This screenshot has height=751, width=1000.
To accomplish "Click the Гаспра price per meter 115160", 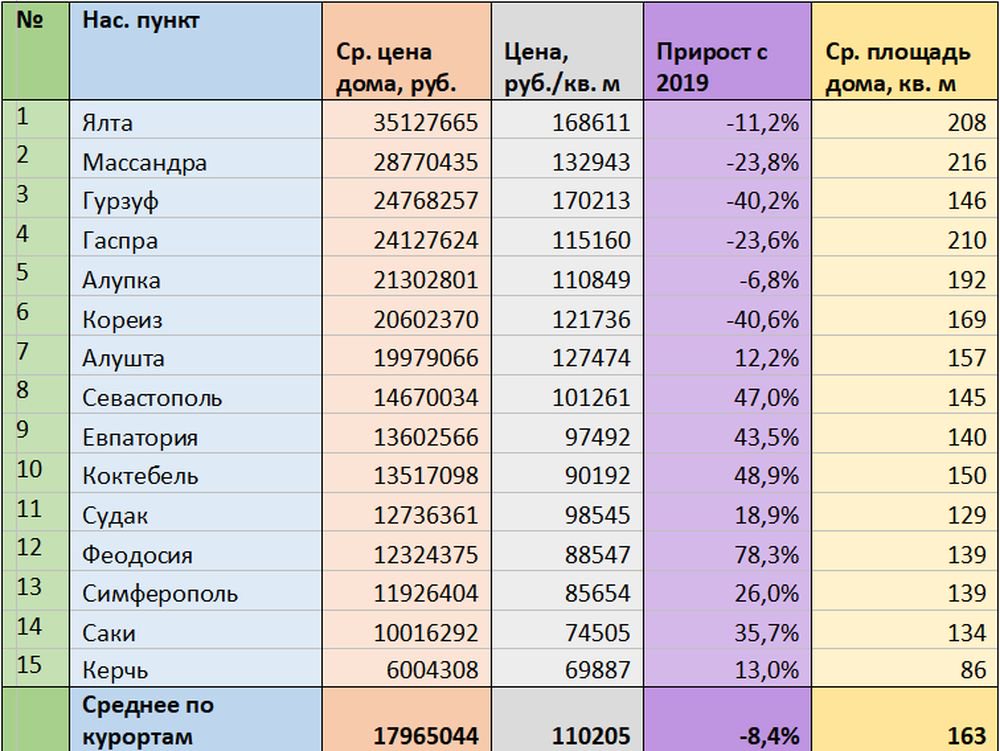I will pyautogui.click(x=591, y=241).
